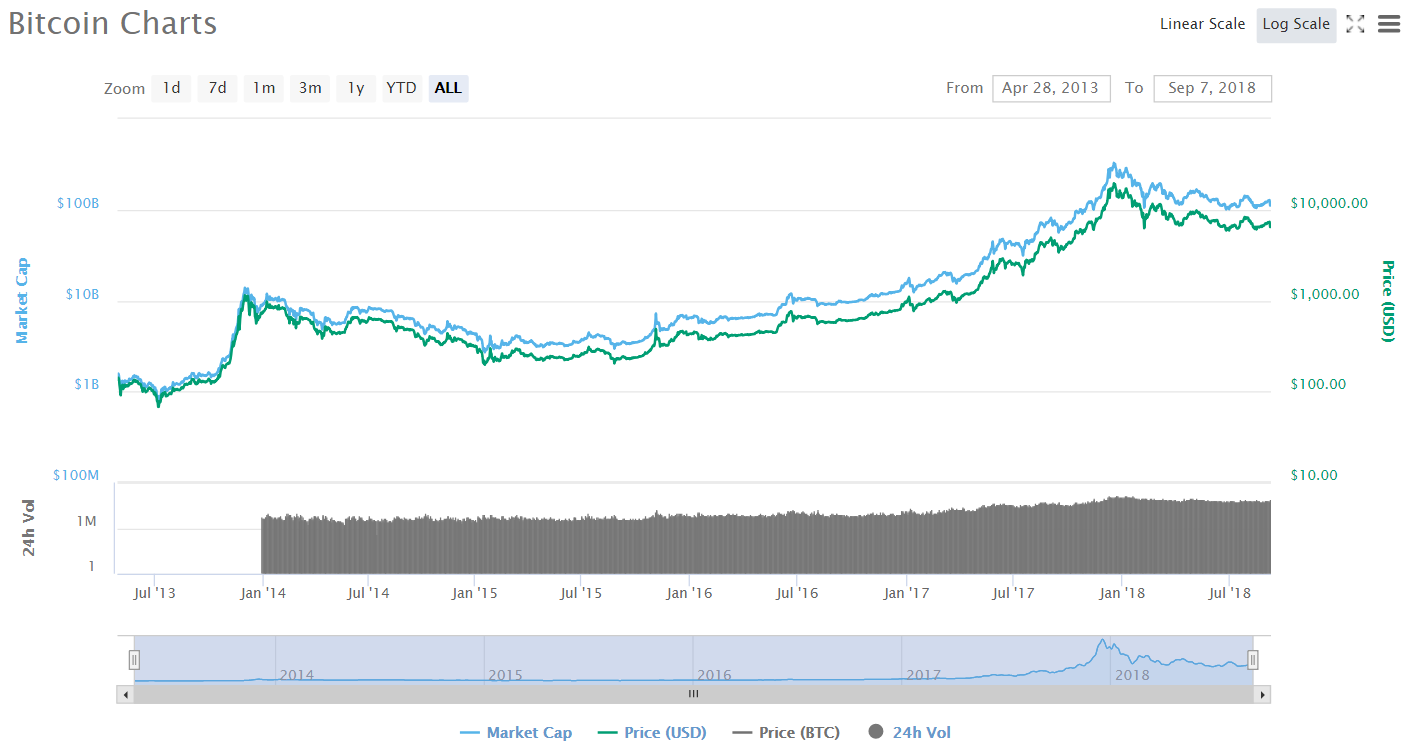Open the From date field
Viewport: 1406px width, 749px height.
point(1051,88)
